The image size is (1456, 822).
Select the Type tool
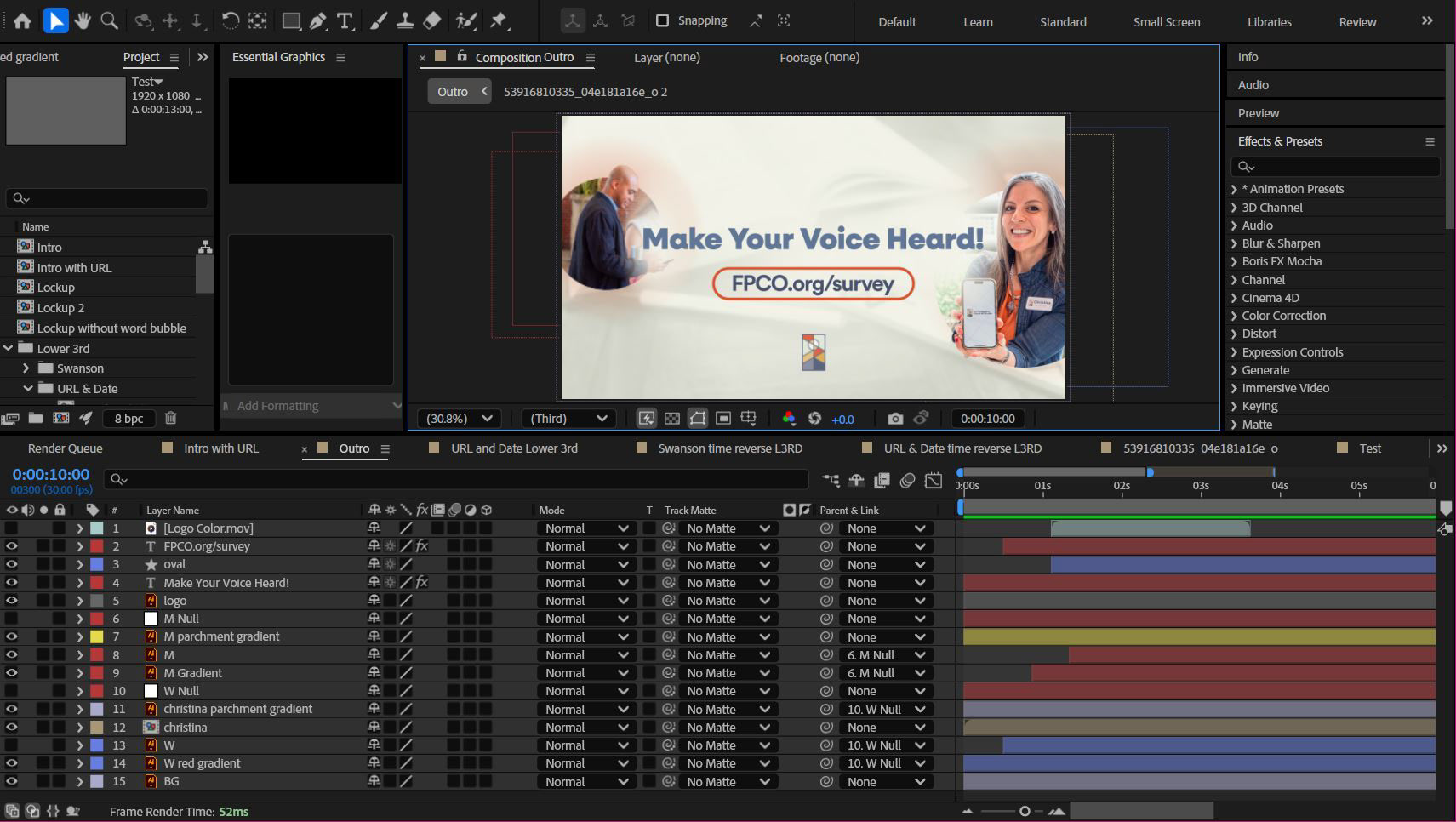point(345,21)
